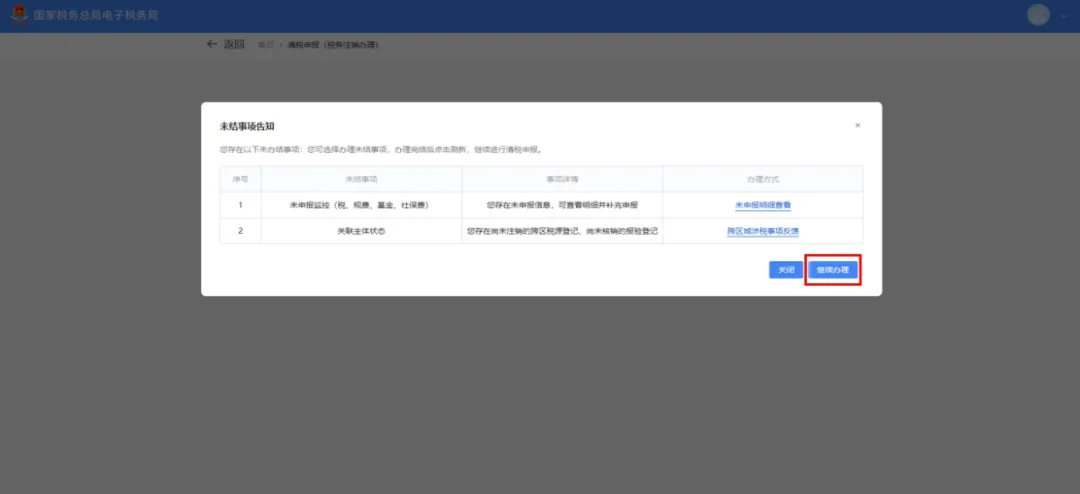Click the 办理方式 column header
This screenshot has width=1080, height=494.
pyautogui.click(x=762, y=179)
